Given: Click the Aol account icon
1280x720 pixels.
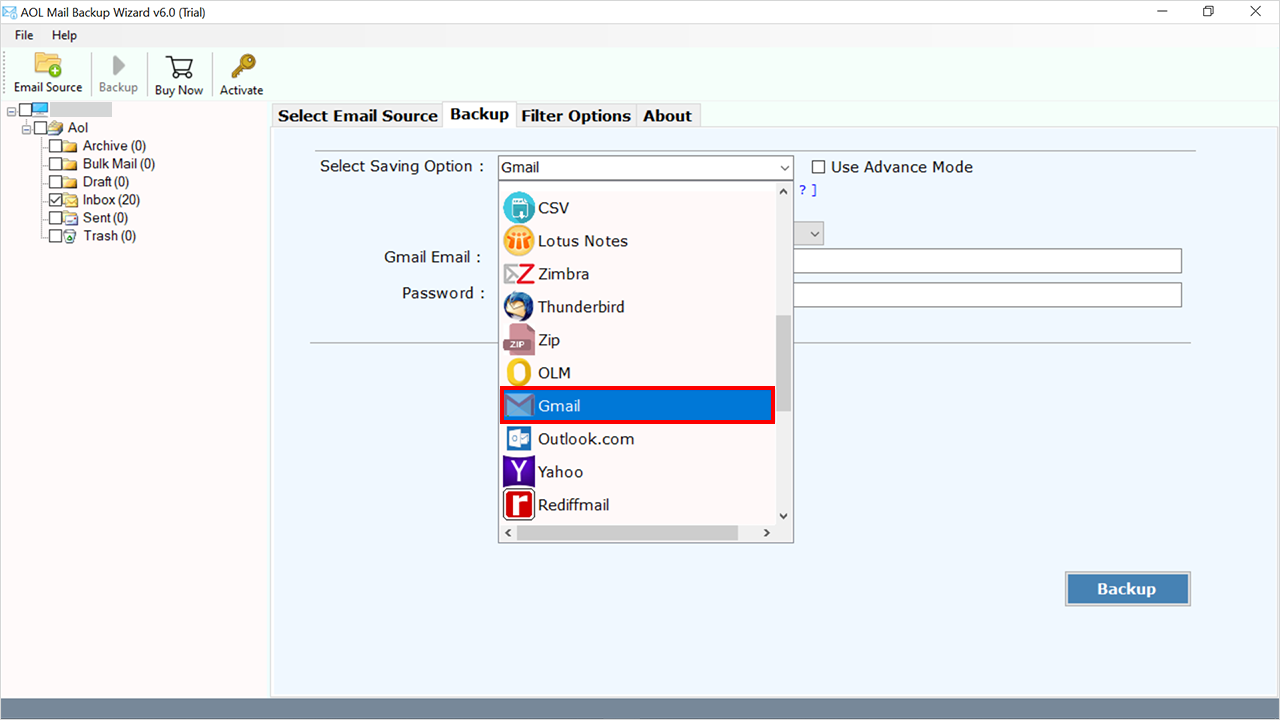Looking at the screenshot, I should point(56,128).
